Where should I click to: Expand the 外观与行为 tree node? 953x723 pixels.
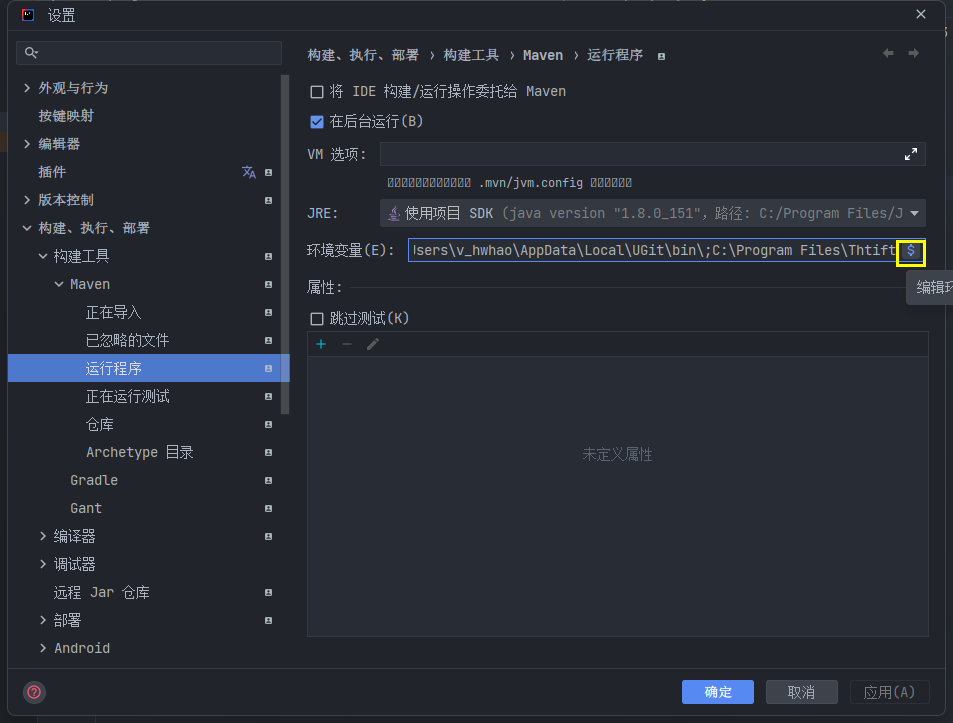pos(27,88)
